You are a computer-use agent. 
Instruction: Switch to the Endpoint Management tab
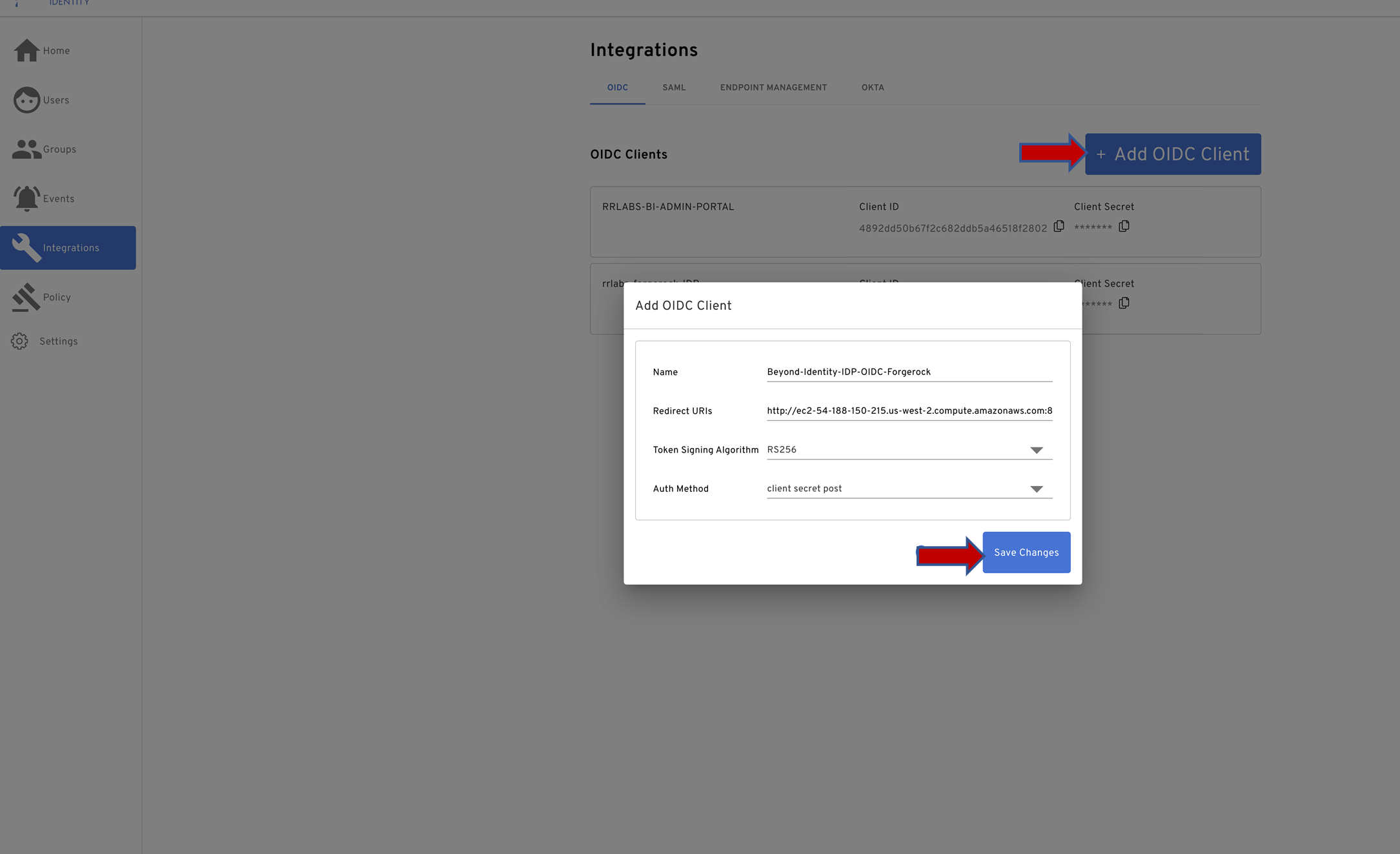[773, 88]
